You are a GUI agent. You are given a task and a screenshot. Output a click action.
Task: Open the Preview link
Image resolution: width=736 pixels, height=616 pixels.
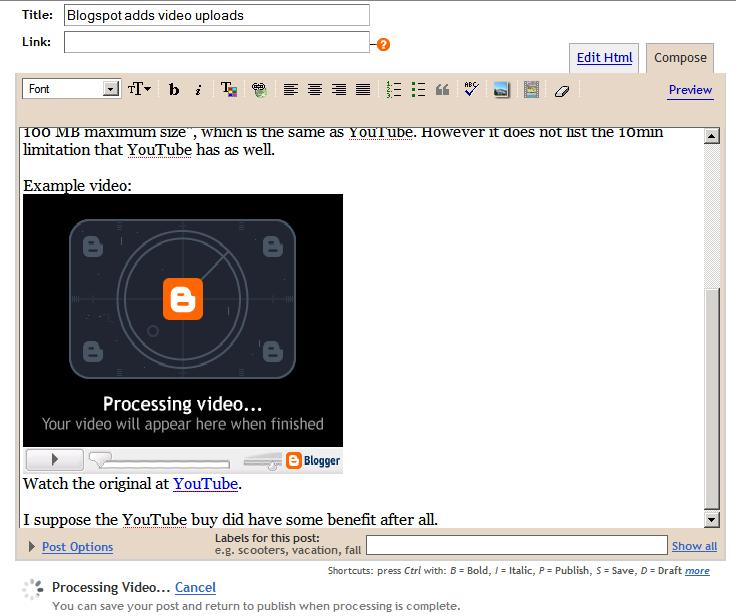click(690, 90)
